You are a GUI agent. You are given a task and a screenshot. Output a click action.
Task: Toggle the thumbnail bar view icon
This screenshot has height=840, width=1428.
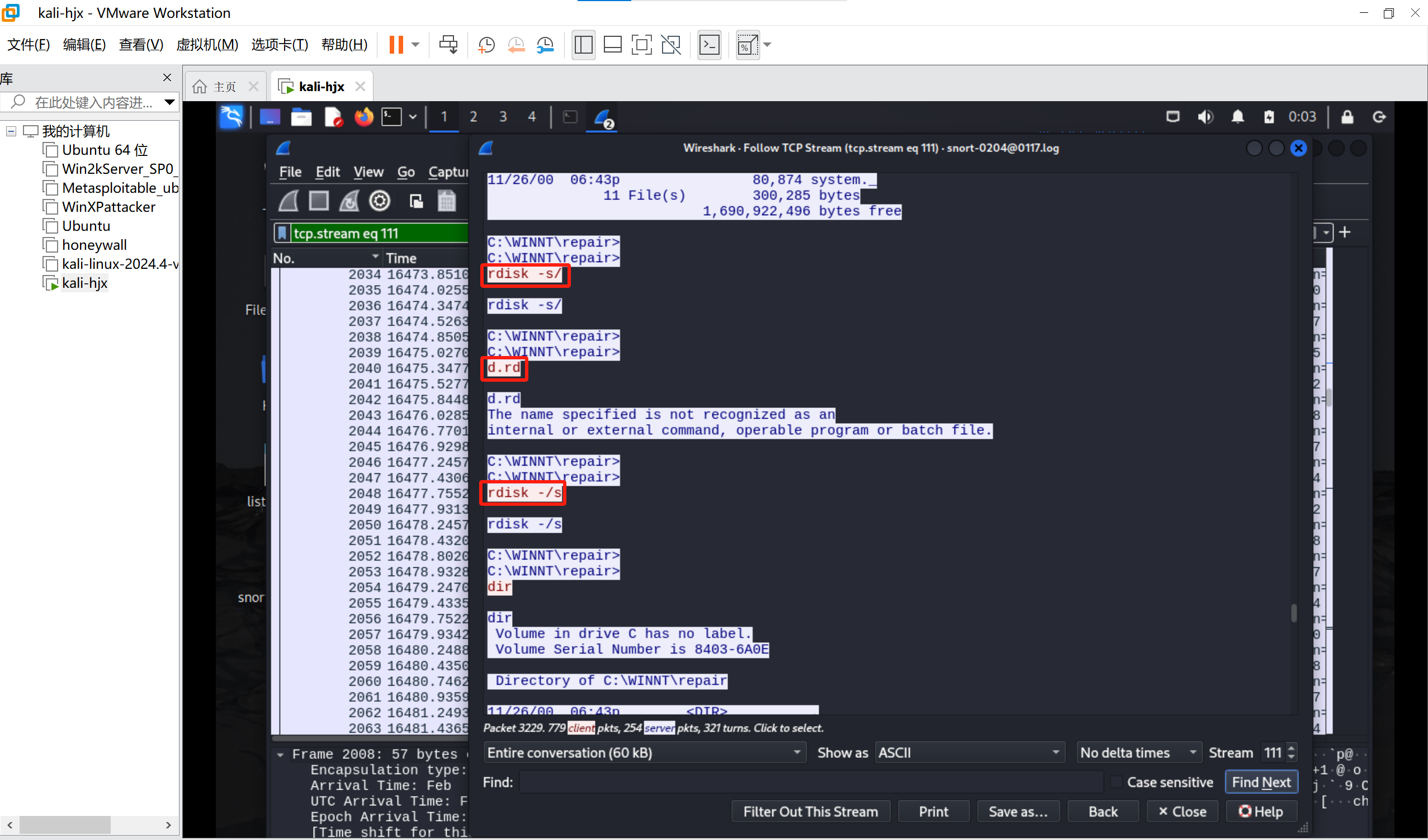613,45
